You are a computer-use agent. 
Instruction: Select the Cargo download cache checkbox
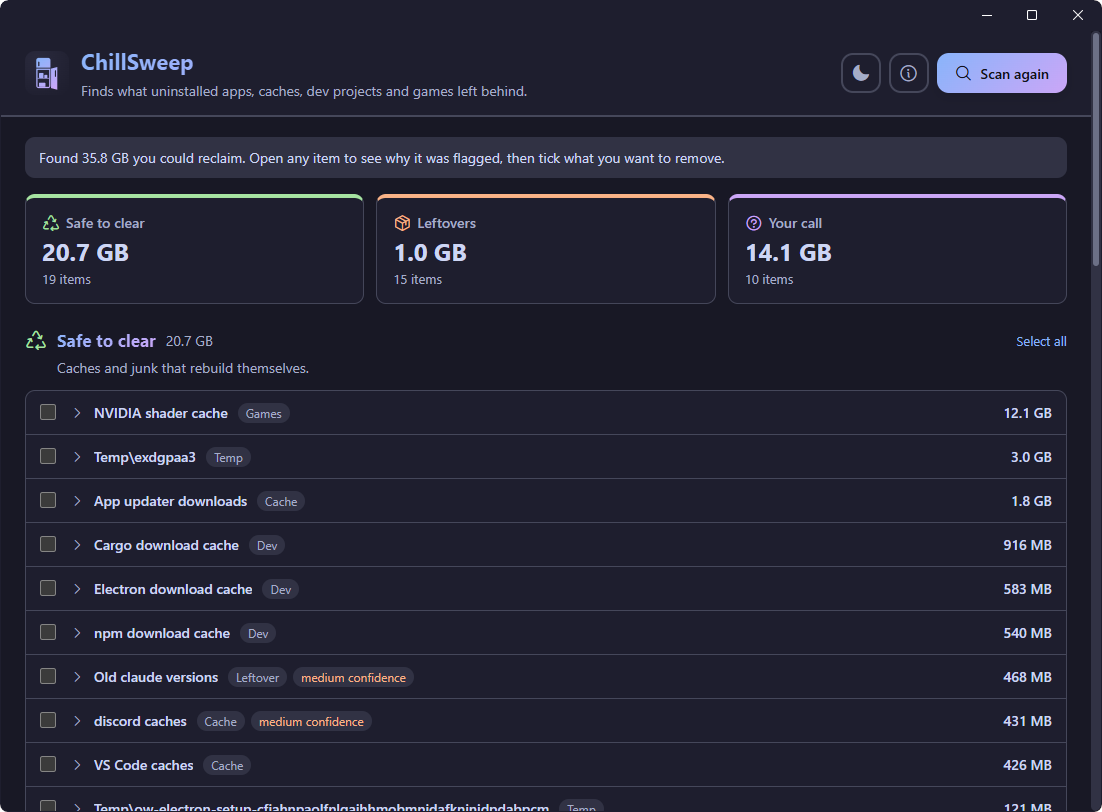point(48,544)
